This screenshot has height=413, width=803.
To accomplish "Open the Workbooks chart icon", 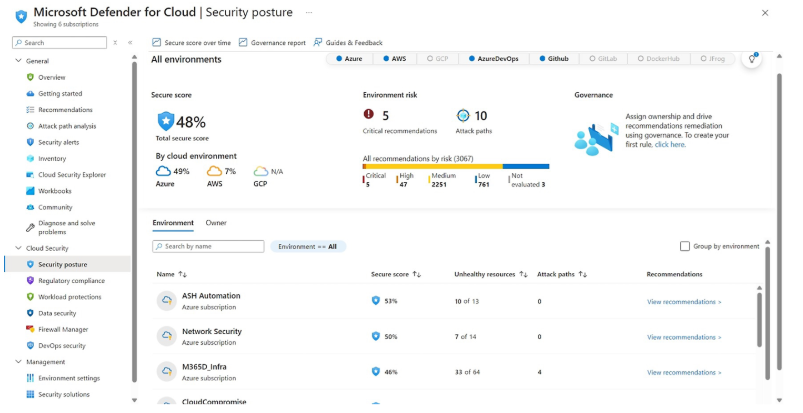I will [30, 191].
